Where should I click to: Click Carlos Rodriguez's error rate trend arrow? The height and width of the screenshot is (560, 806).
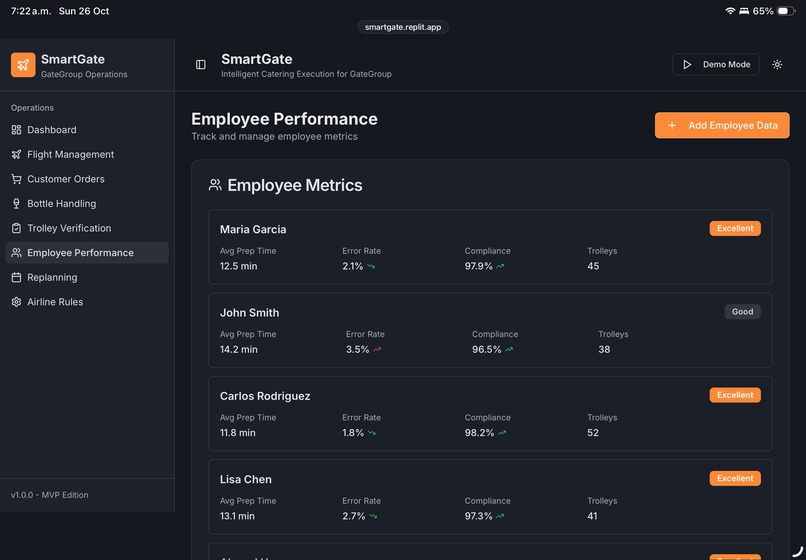[x=372, y=433]
